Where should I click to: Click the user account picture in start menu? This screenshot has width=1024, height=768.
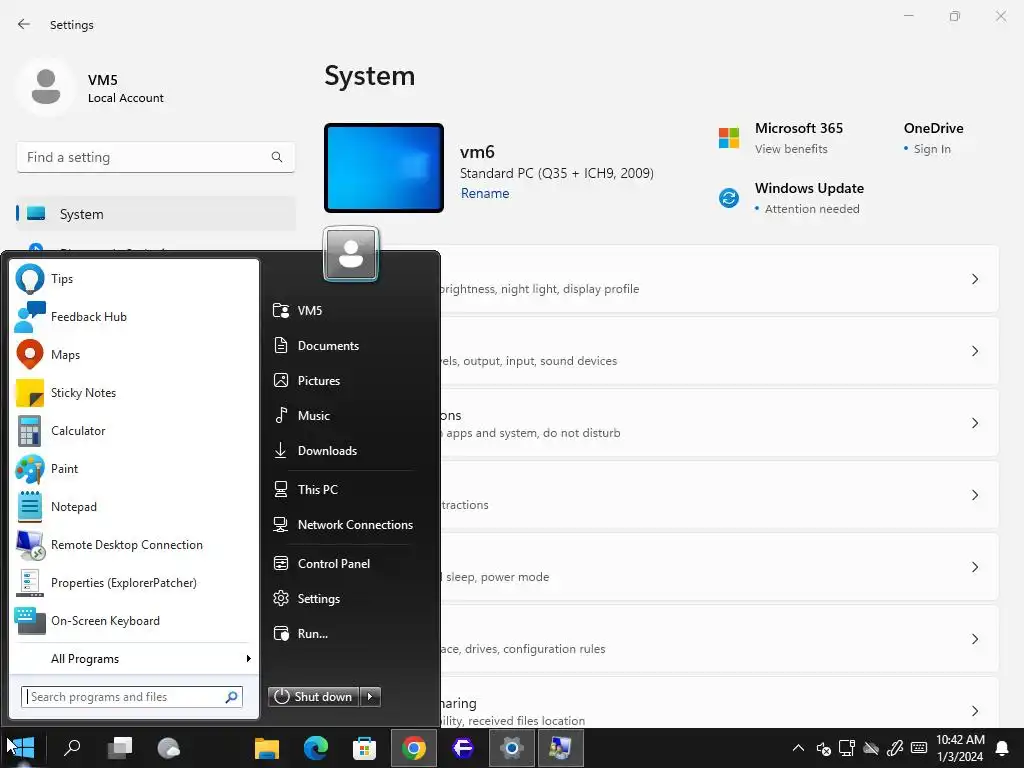click(x=351, y=254)
